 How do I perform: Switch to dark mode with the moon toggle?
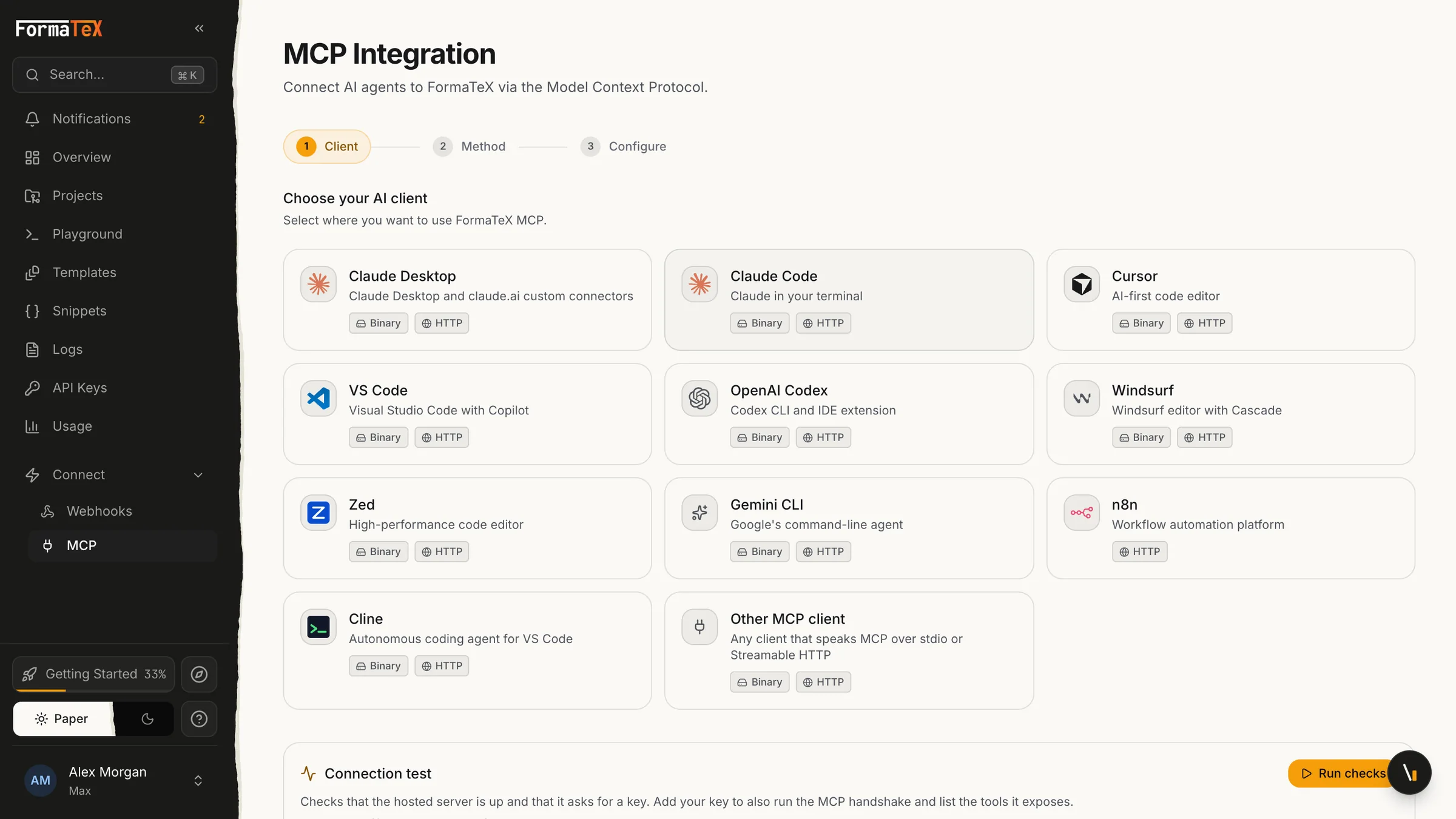coord(147,719)
